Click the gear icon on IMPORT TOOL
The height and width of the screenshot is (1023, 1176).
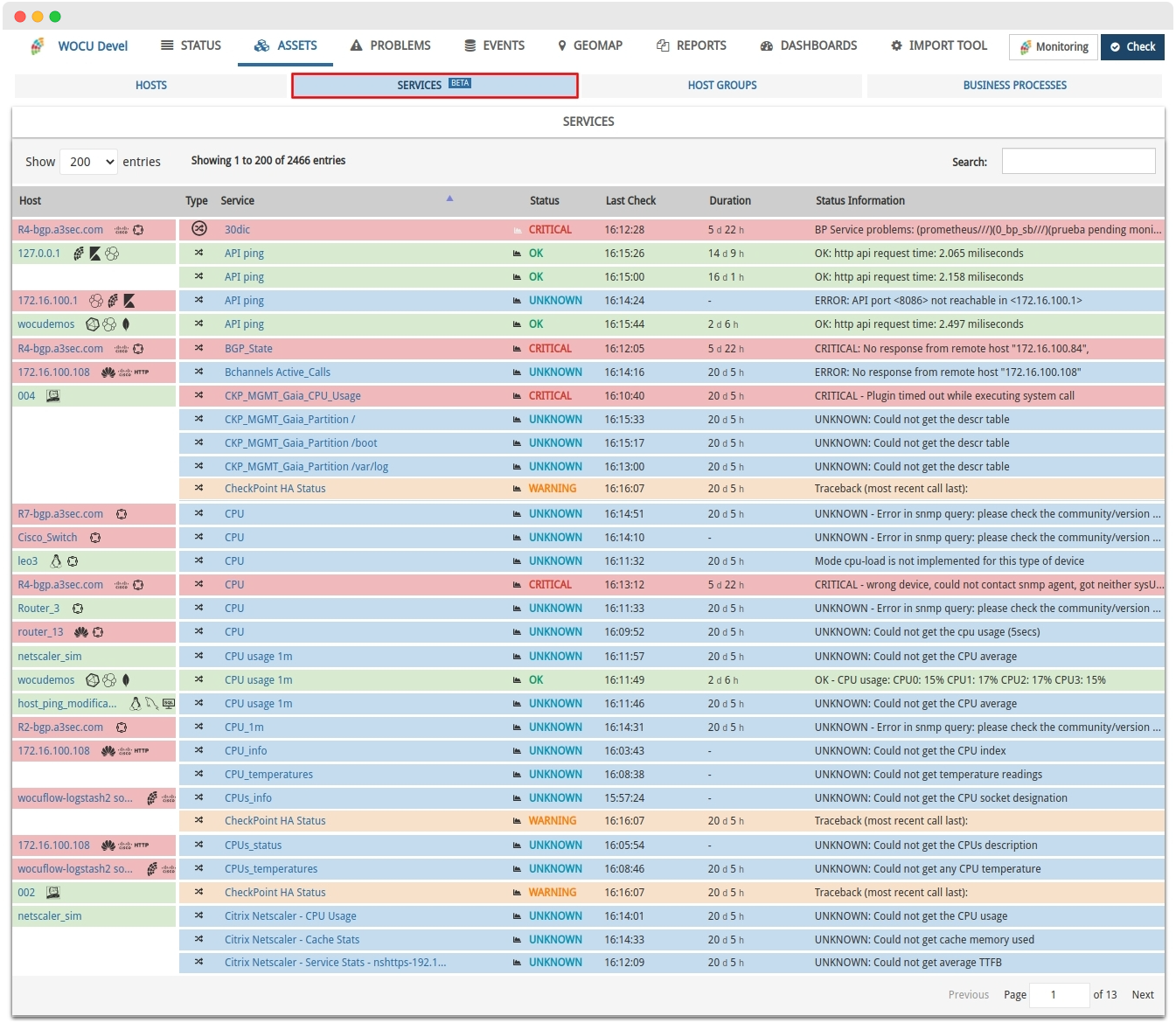coord(896,45)
